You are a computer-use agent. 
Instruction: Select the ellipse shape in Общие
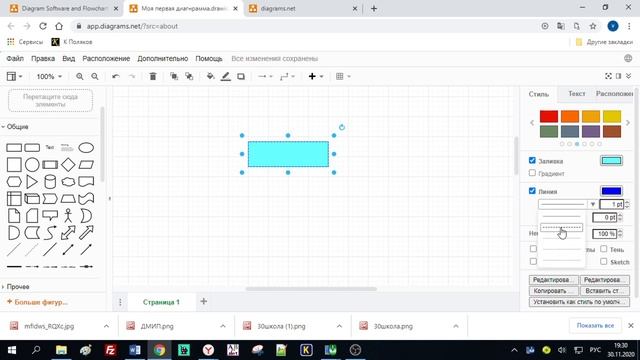coord(86,147)
